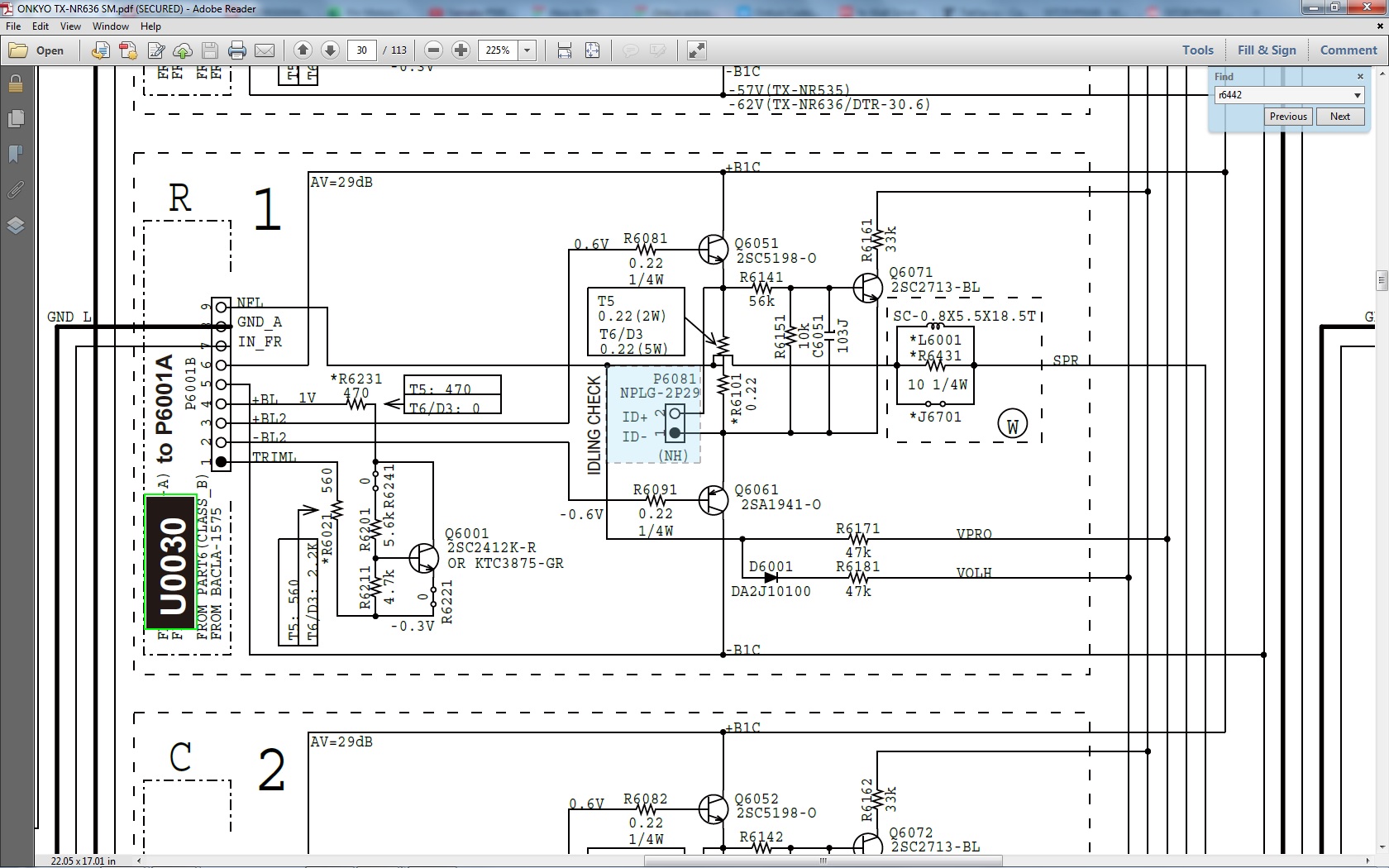Toggle fit one full page view
Image resolution: width=1389 pixels, height=868 pixels.
(593, 50)
